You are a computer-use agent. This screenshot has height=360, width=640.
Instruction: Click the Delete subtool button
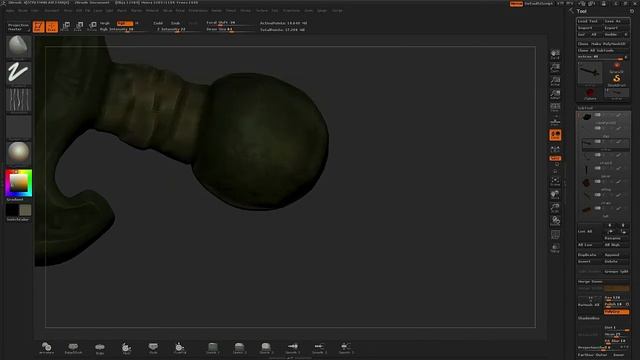616,261
